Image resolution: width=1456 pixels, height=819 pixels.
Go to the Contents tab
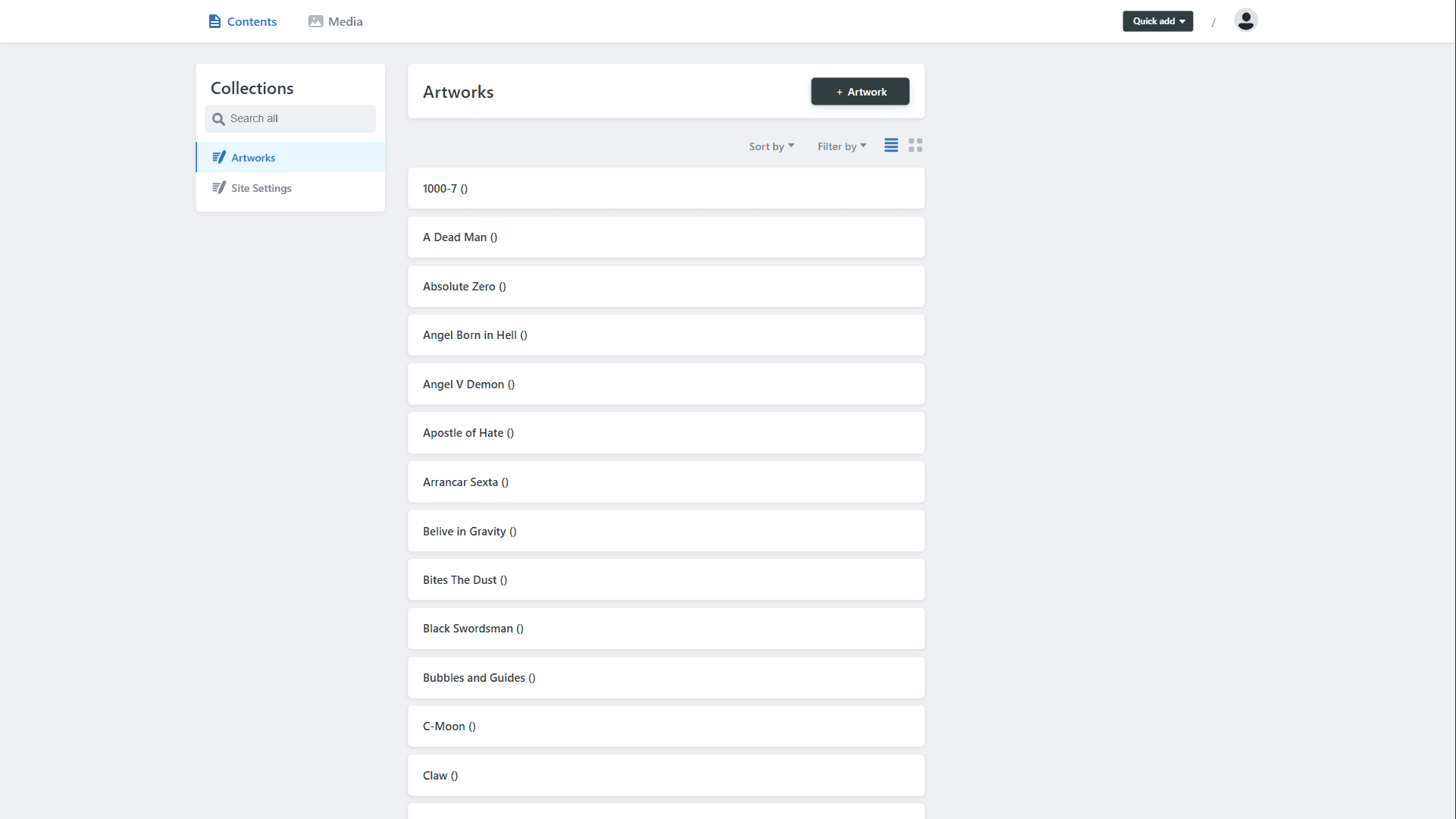click(x=243, y=21)
